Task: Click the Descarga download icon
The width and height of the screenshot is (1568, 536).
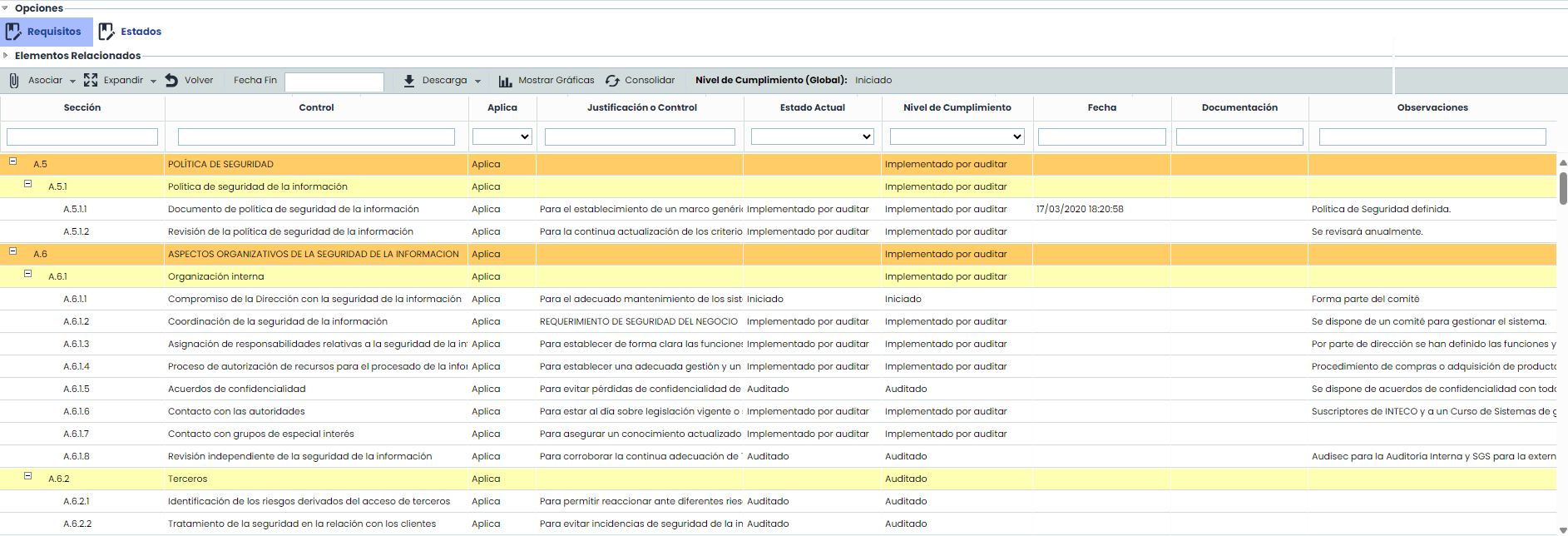Action: pos(409,81)
